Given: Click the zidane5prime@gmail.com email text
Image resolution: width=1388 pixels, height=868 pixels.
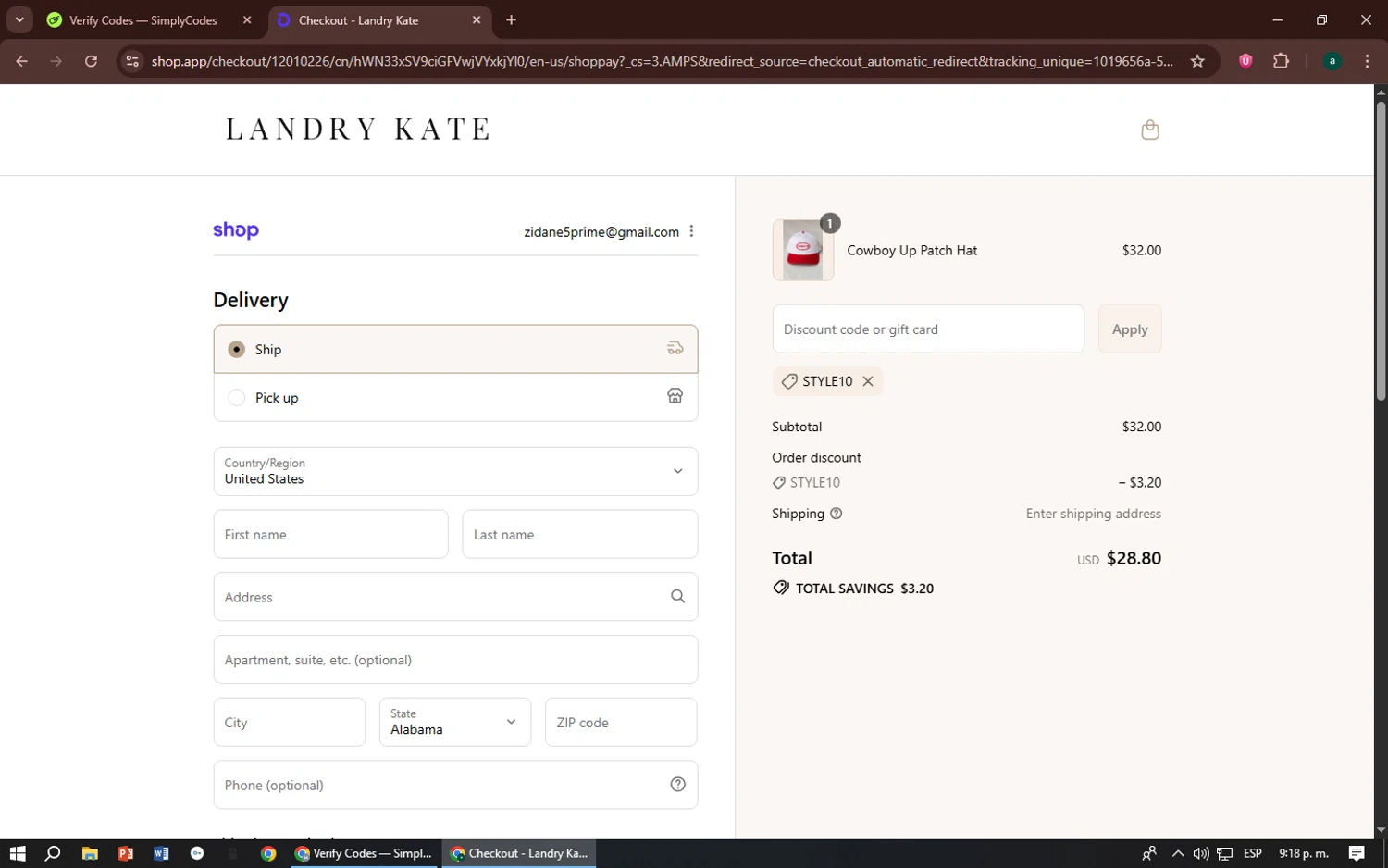Looking at the screenshot, I should point(601,232).
